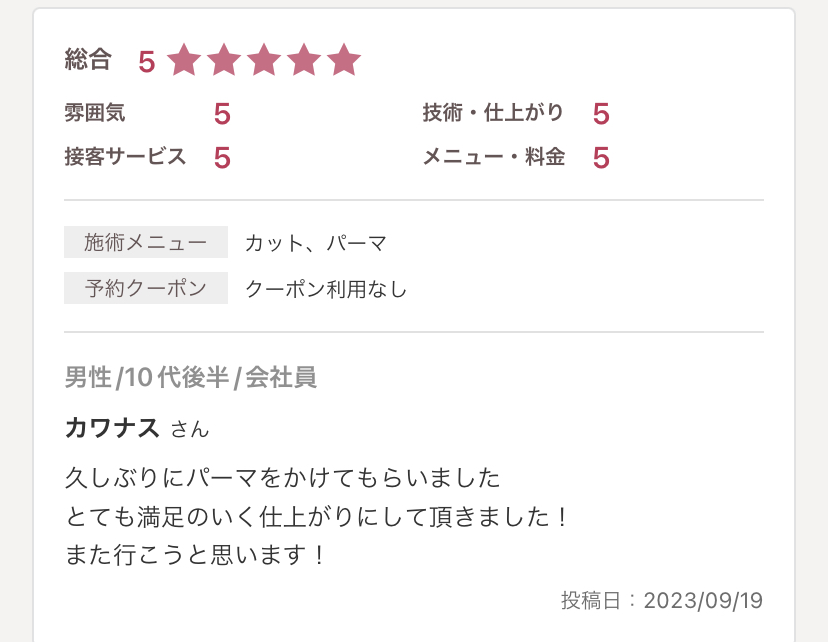Click the posting date 2023/09/19

click(x=703, y=600)
